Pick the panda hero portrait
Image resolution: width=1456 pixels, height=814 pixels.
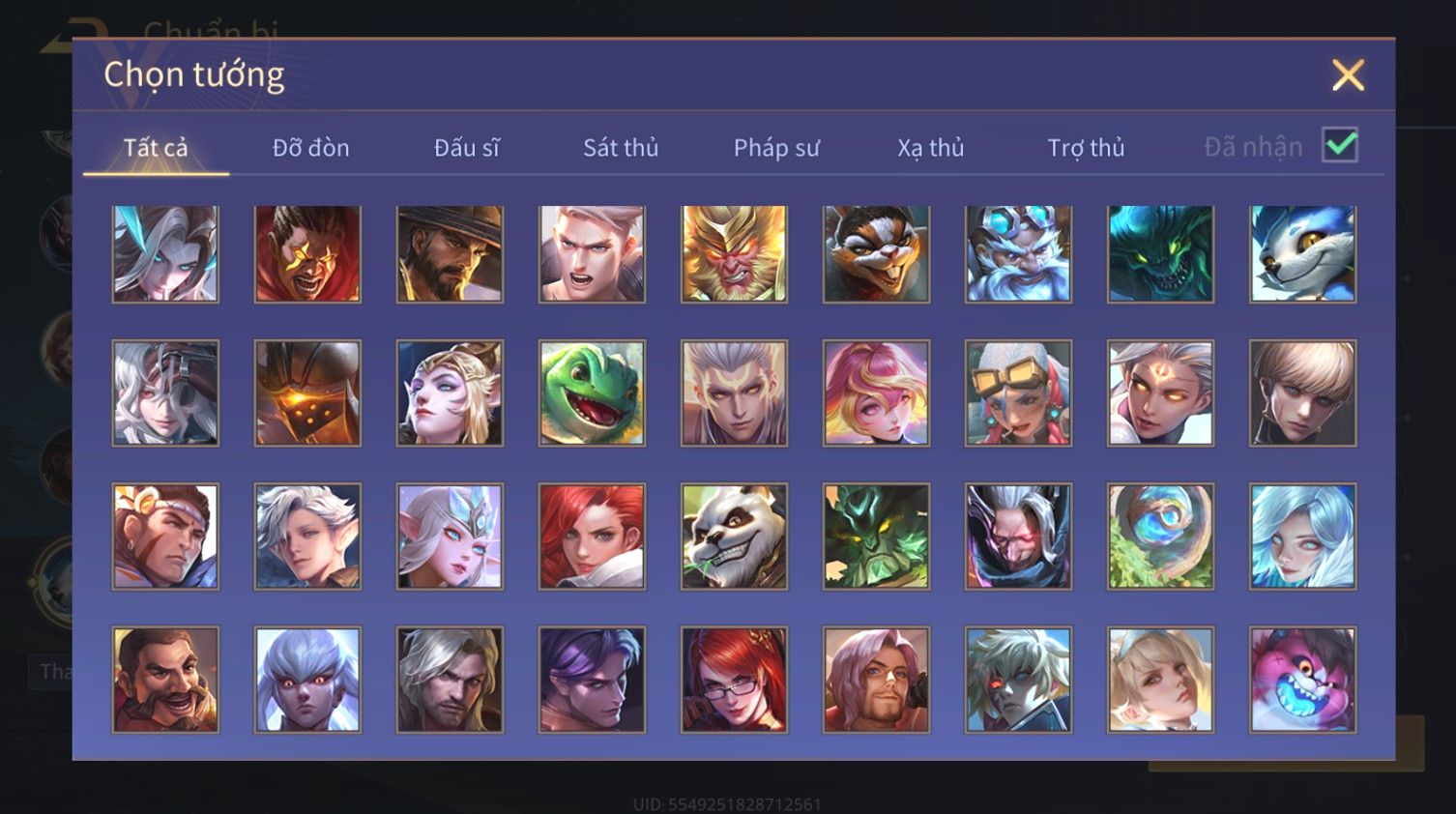pos(734,537)
